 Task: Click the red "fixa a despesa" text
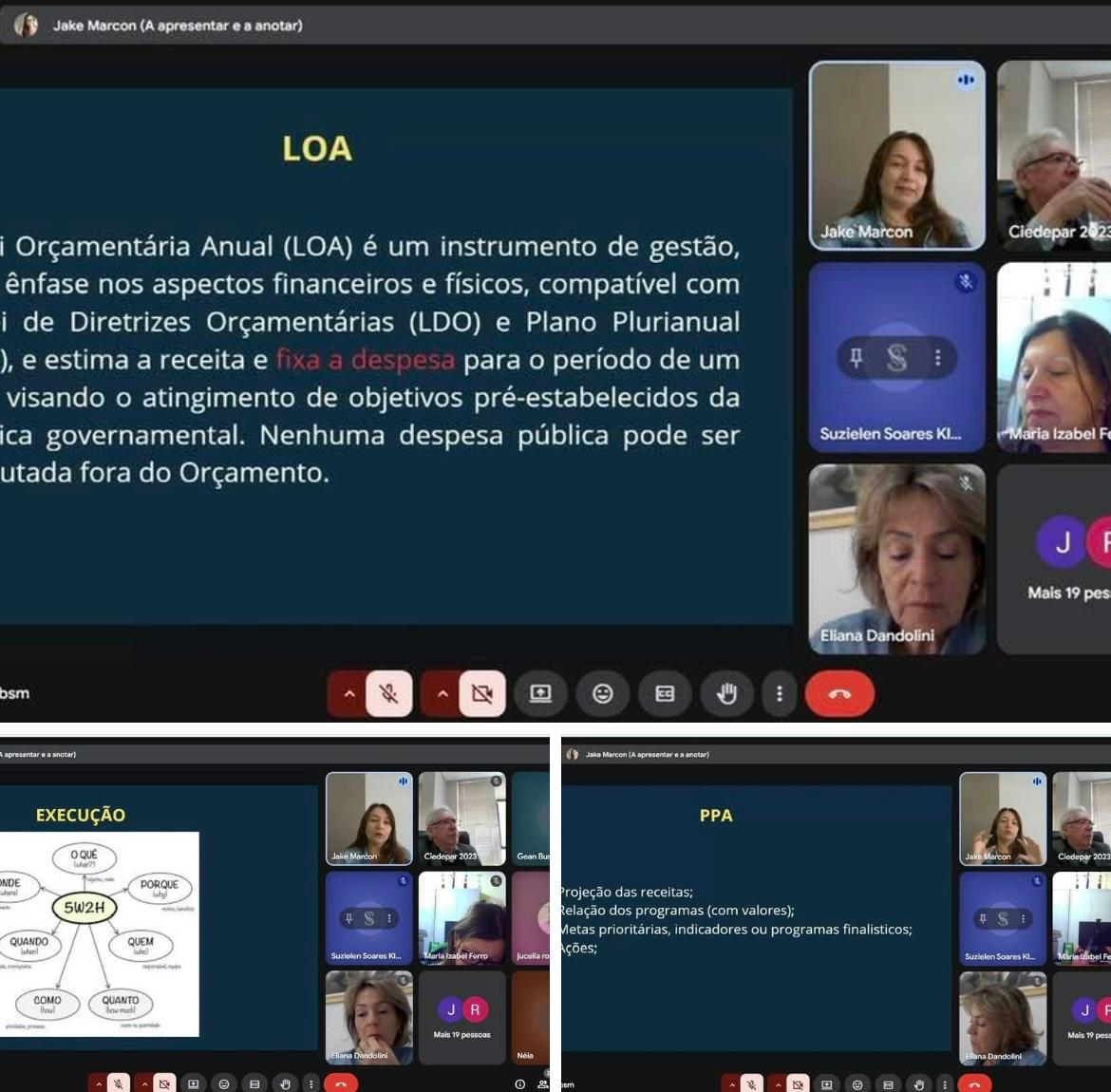(x=365, y=359)
